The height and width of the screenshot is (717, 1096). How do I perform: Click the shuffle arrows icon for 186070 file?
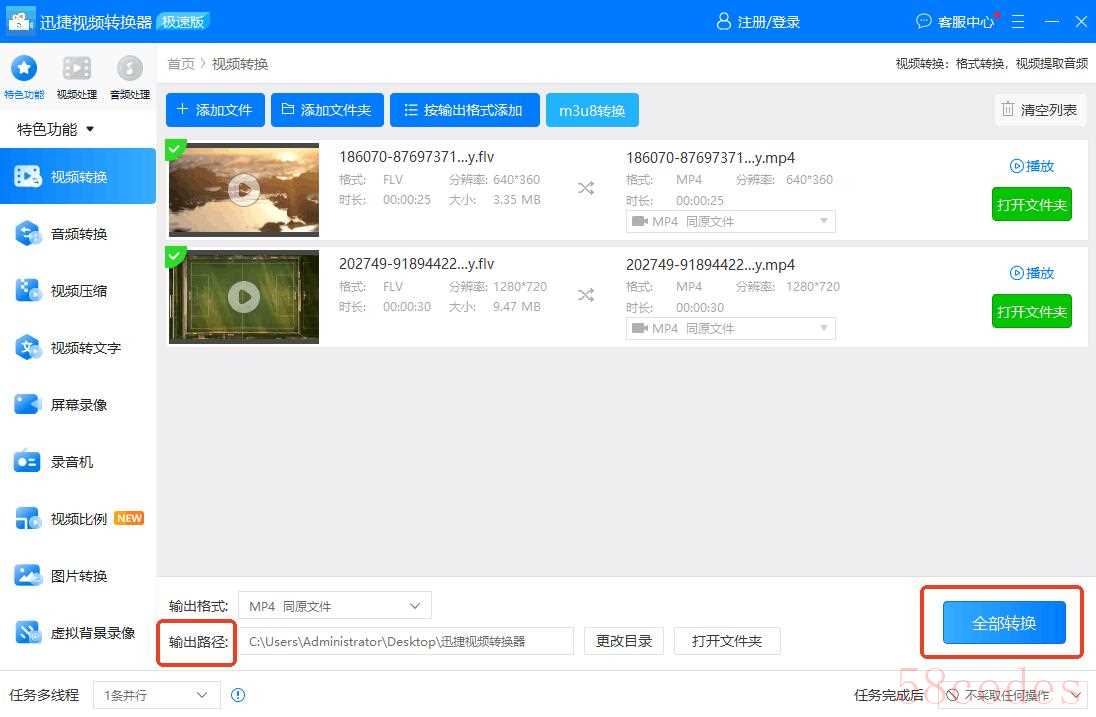[586, 189]
